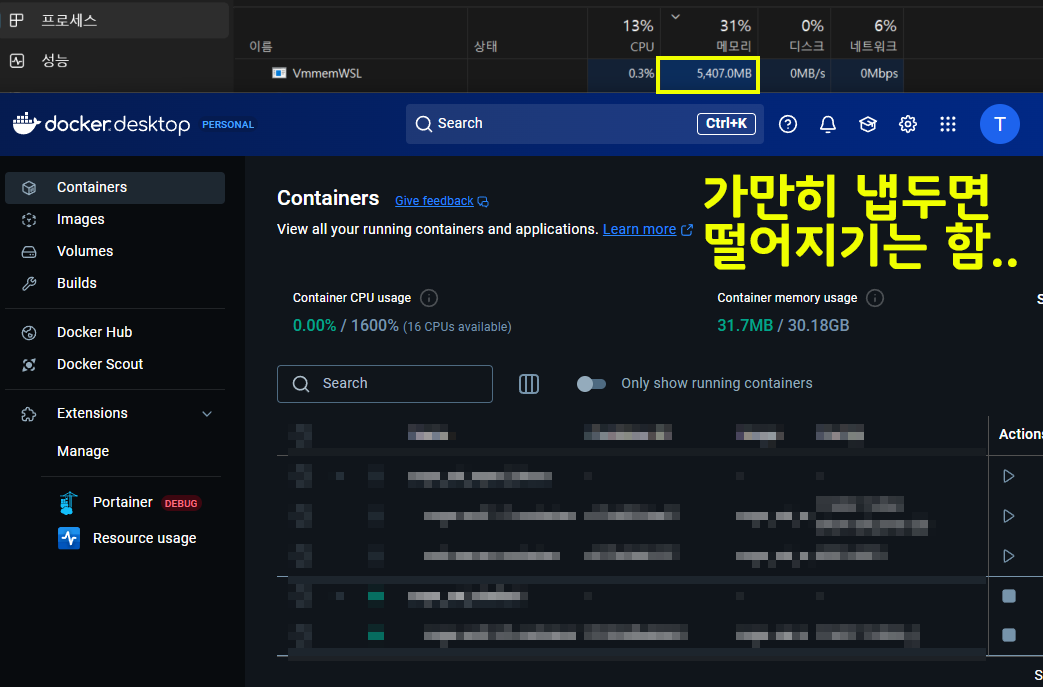This screenshot has height=687, width=1043.
Task: Open the Volumes view
Action: 85,251
